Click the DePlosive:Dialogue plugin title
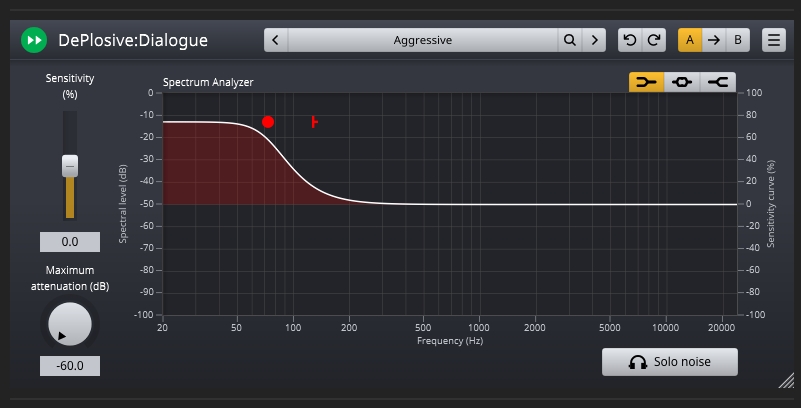801x408 pixels. 133,40
